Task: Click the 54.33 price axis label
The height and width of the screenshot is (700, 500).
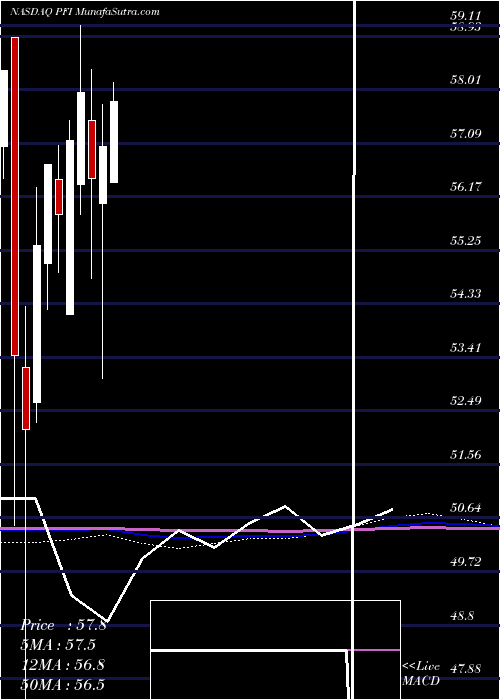Action: (x=465, y=293)
